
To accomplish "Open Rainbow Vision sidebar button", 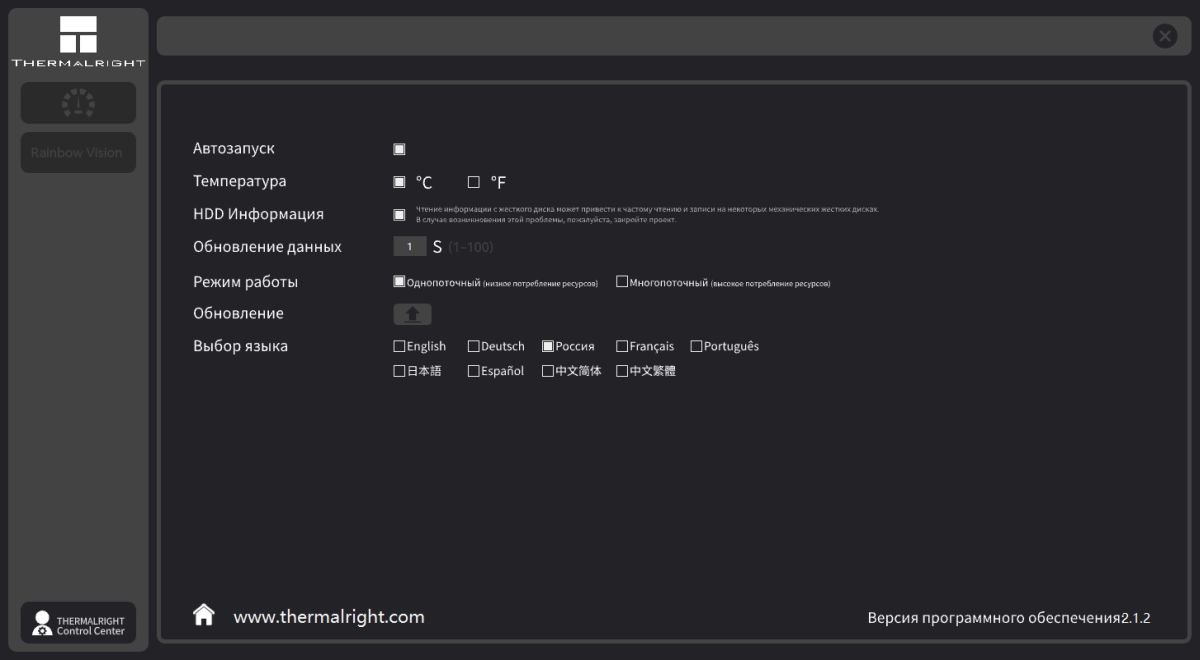I will tap(78, 153).
